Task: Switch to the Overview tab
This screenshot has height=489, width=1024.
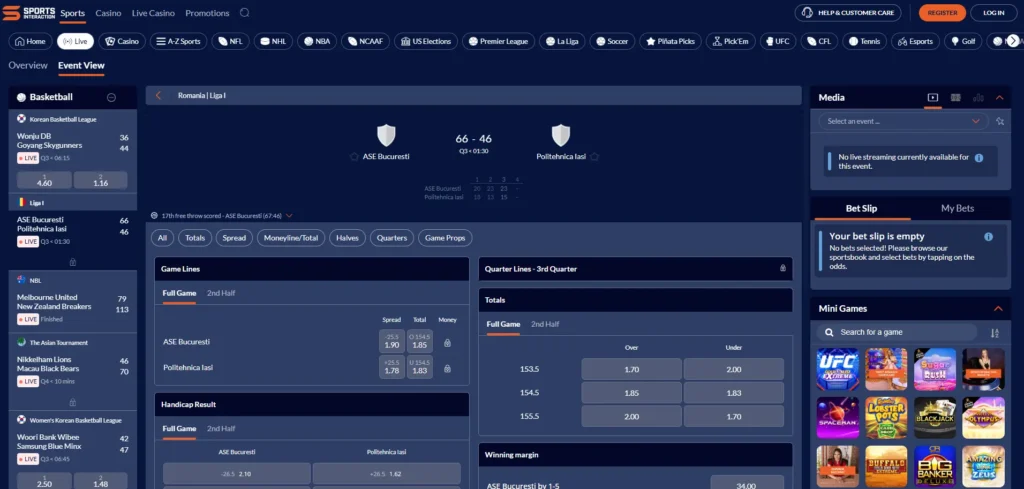Action: point(28,65)
